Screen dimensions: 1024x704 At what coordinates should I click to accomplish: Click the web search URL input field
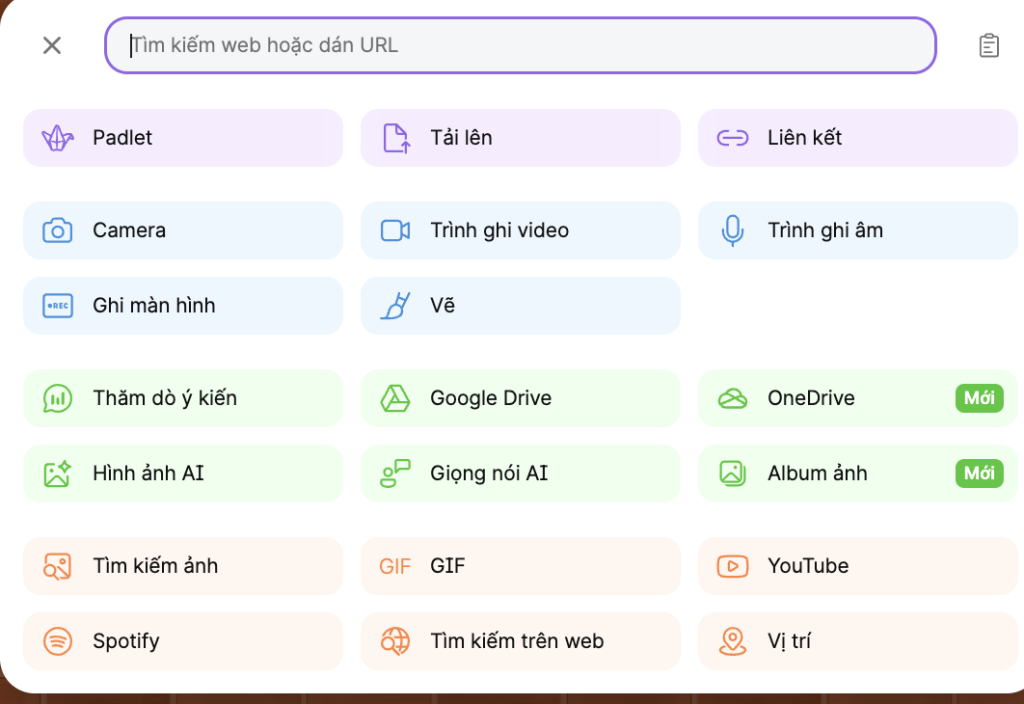point(520,46)
